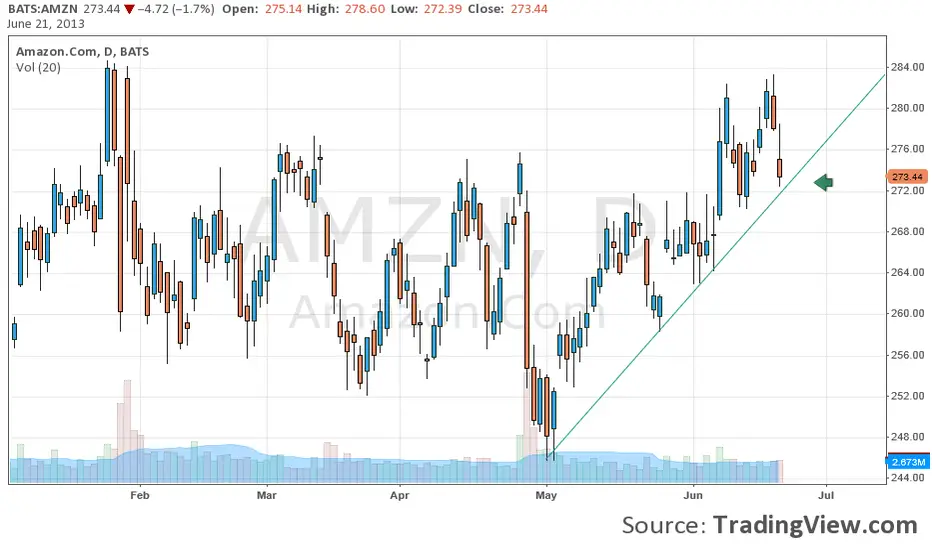This screenshot has height=550, width=932.
Task: Click the Feb label on time axis
Action: [140, 495]
